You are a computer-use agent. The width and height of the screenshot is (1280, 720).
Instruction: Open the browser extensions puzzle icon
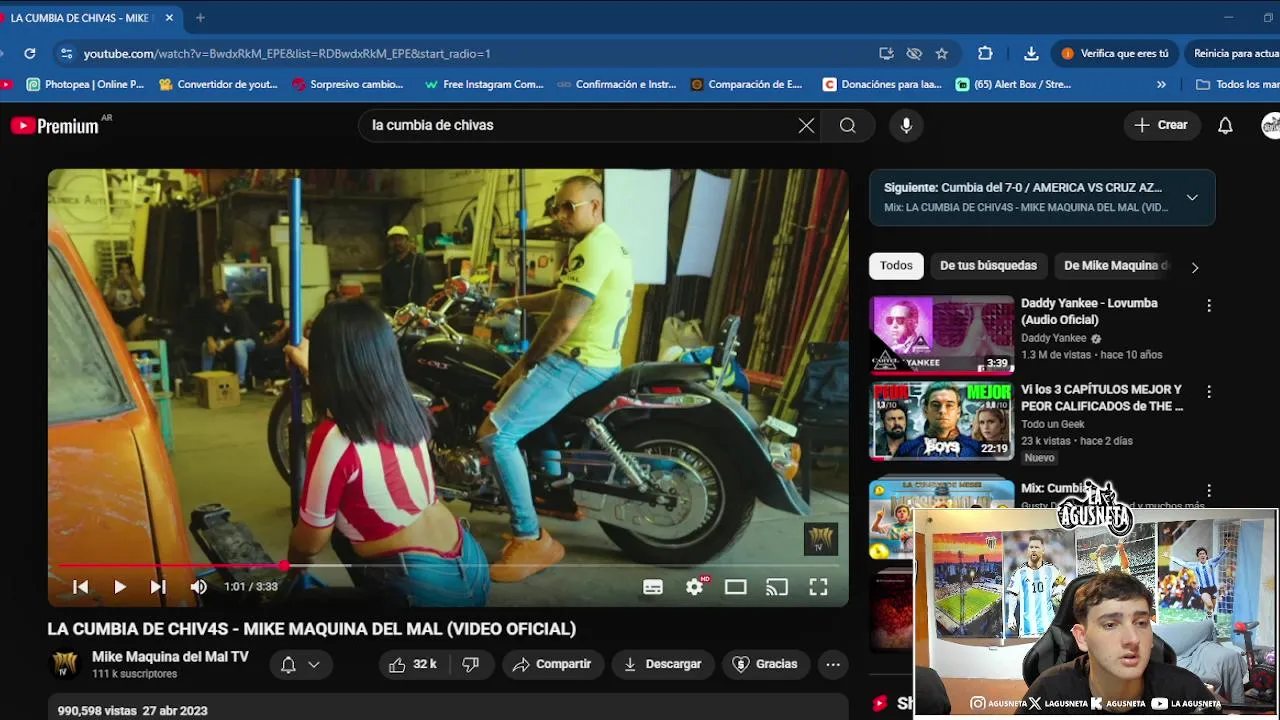click(x=985, y=53)
